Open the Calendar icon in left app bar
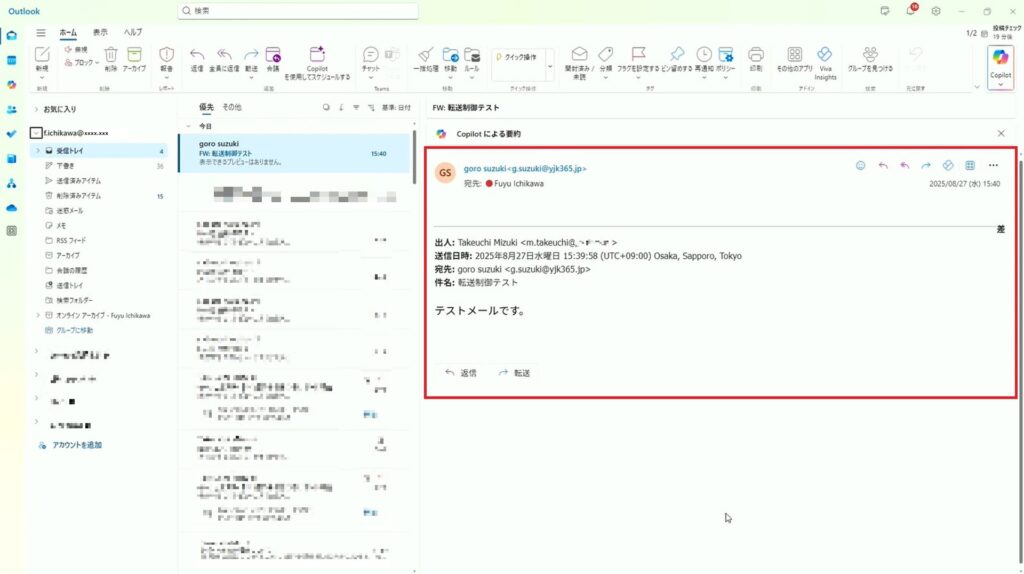This screenshot has height=574, width=1024. (x=12, y=60)
